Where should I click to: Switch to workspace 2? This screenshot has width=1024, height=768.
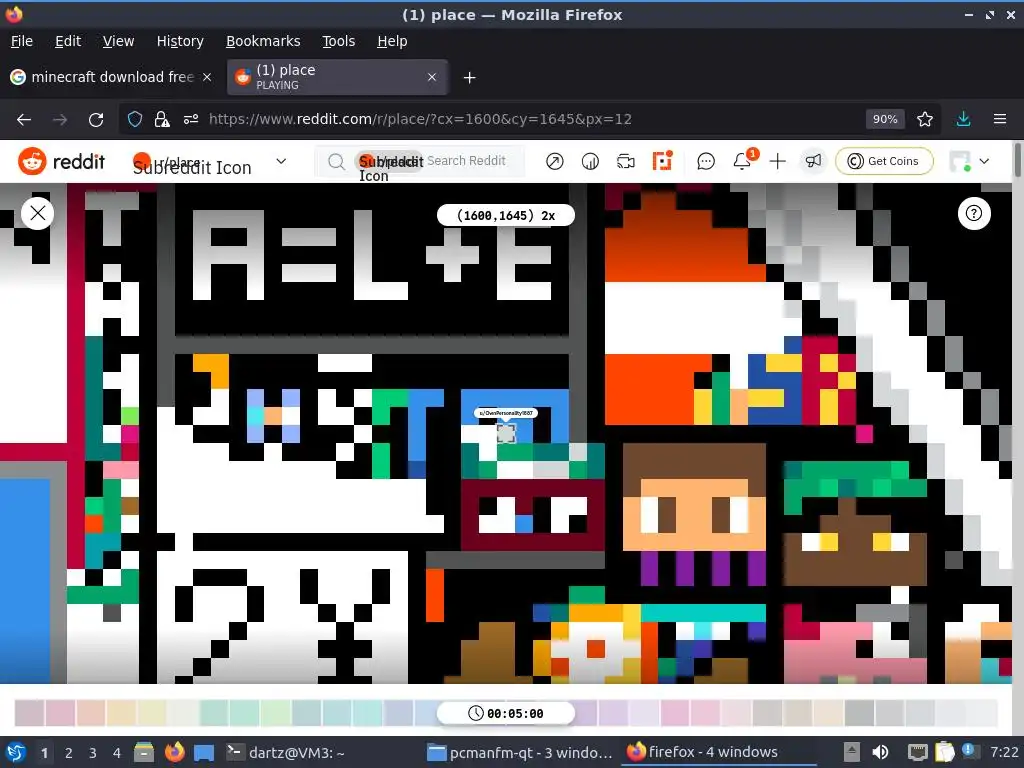click(69, 753)
